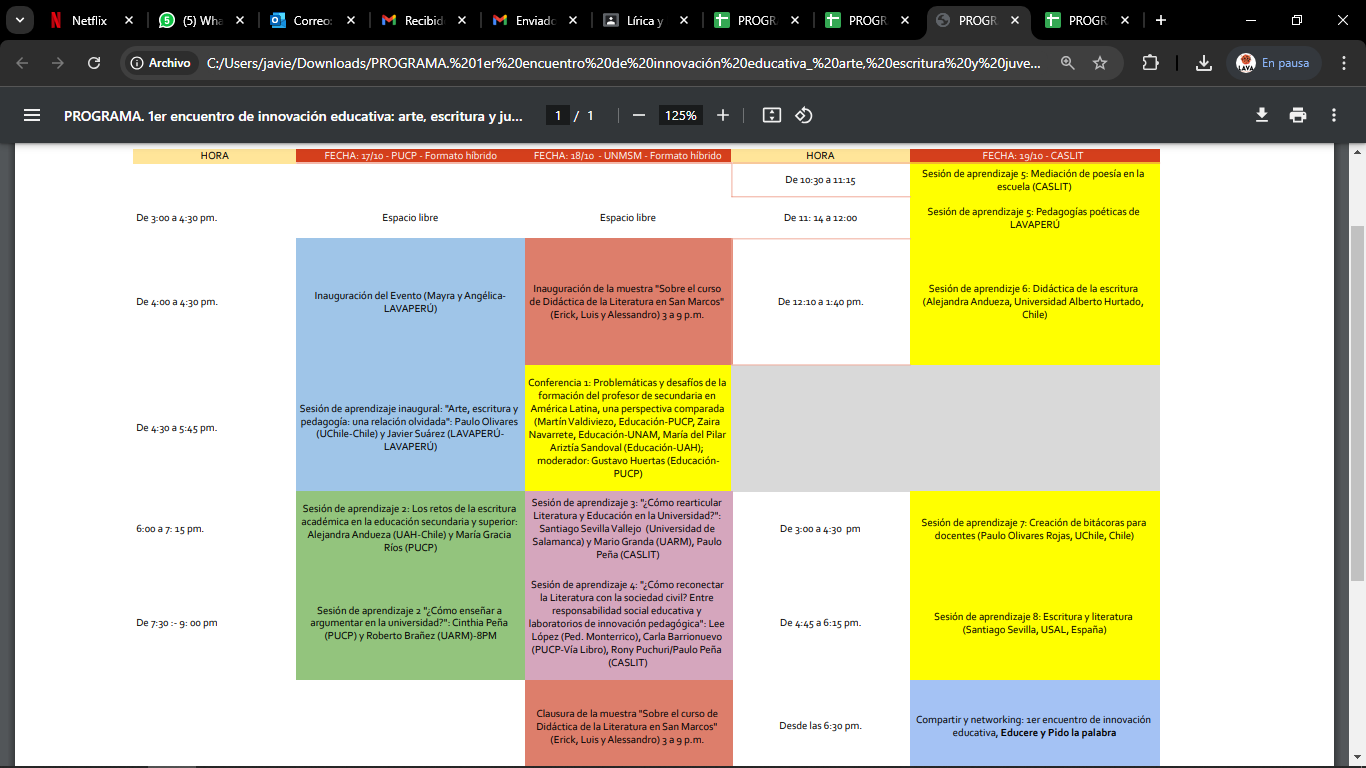This screenshot has width=1366, height=768.
Task: Click the PDF zoom in plus button
Action: (723, 115)
